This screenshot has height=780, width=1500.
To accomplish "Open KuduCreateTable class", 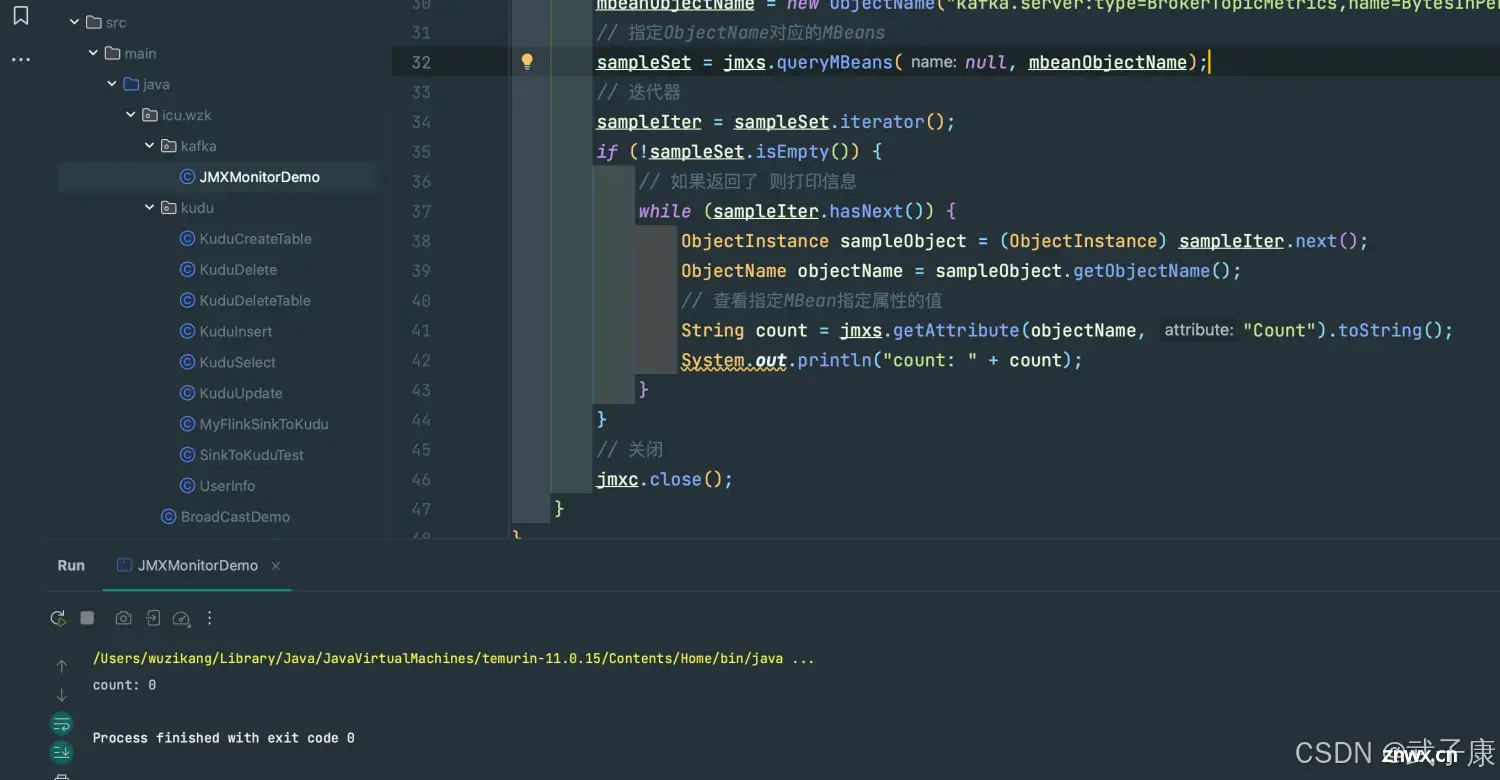I will click(x=255, y=239).
